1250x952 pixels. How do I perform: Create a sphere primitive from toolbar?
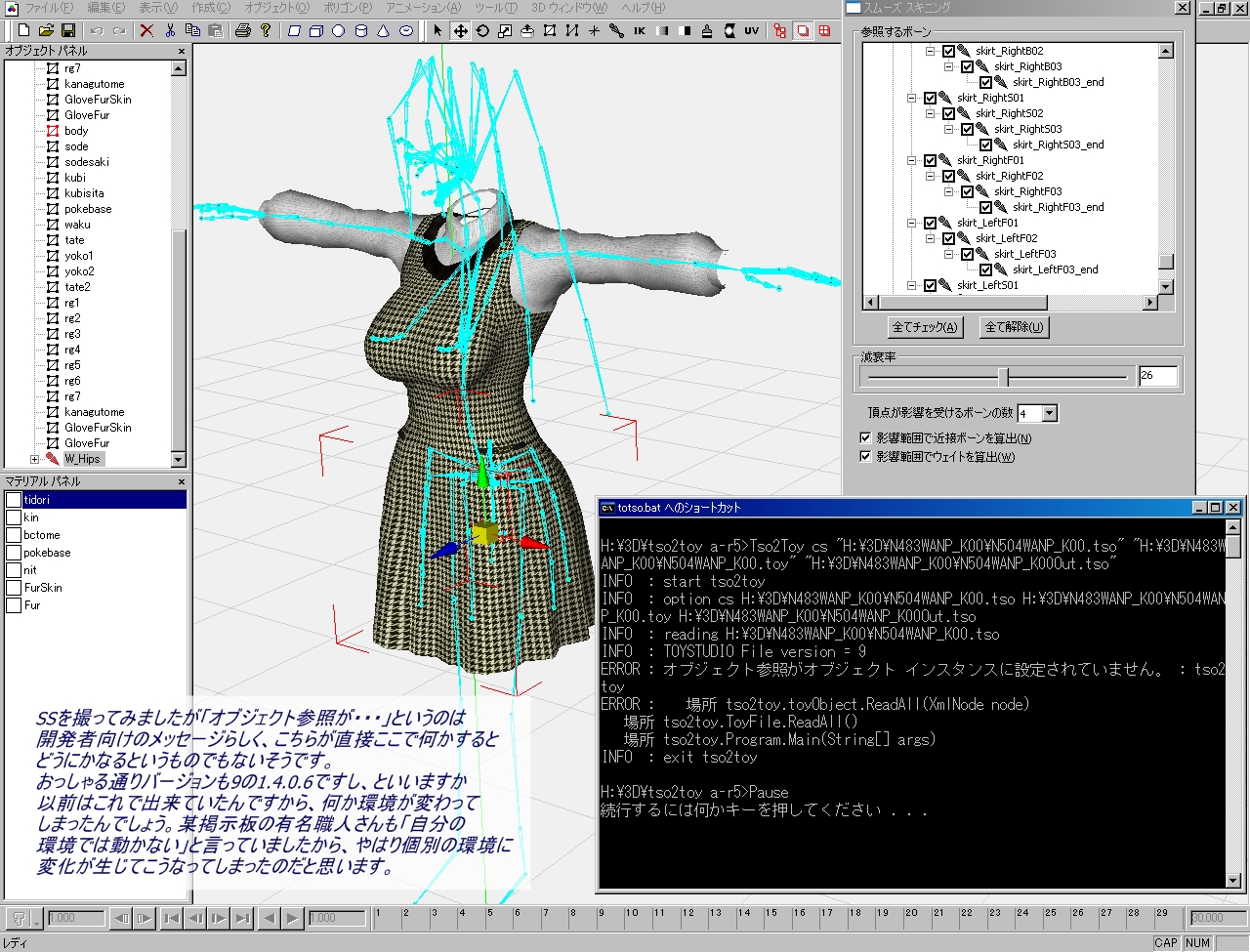coord(339,30)
